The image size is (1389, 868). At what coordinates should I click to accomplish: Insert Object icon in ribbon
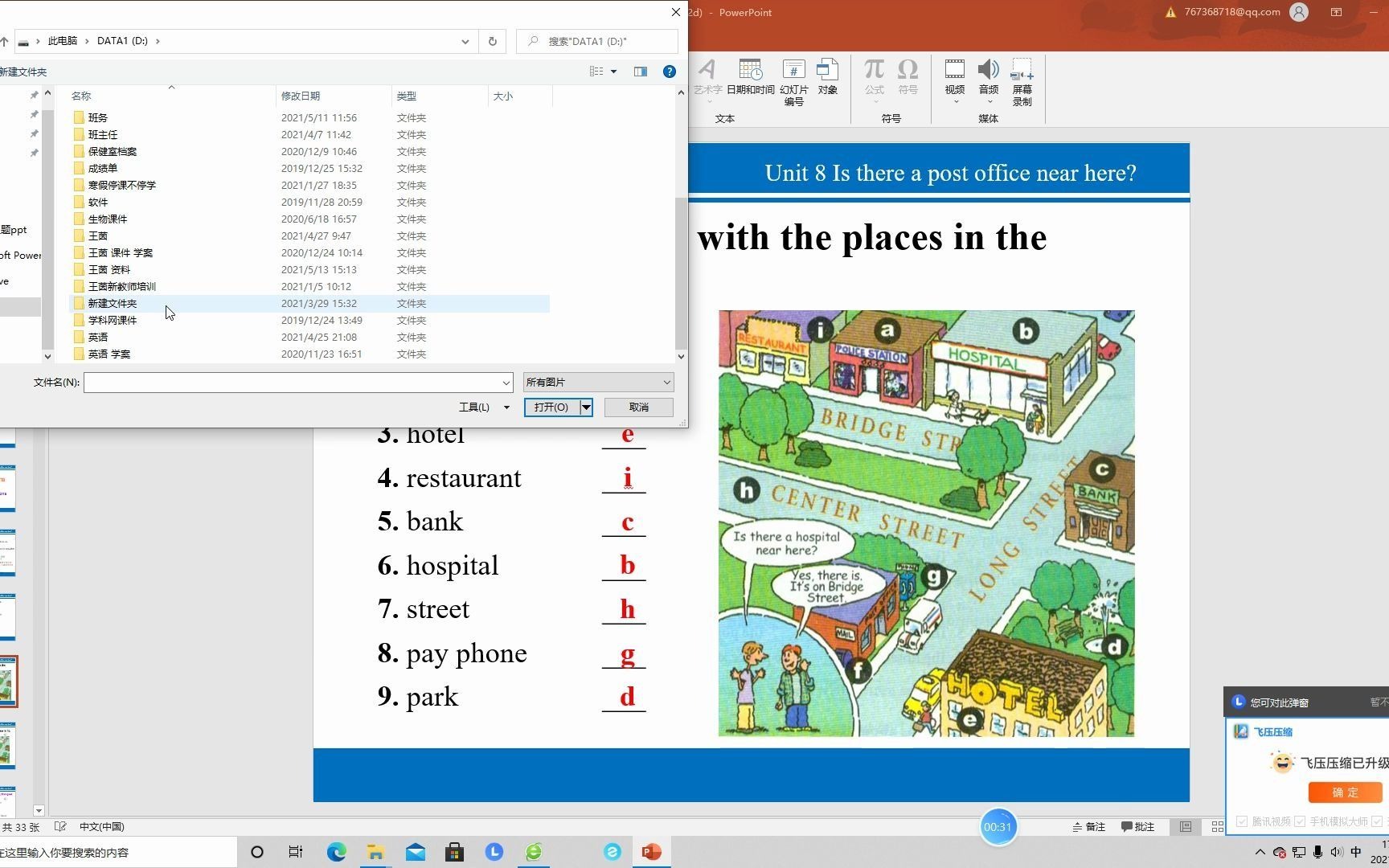(828, 78)
